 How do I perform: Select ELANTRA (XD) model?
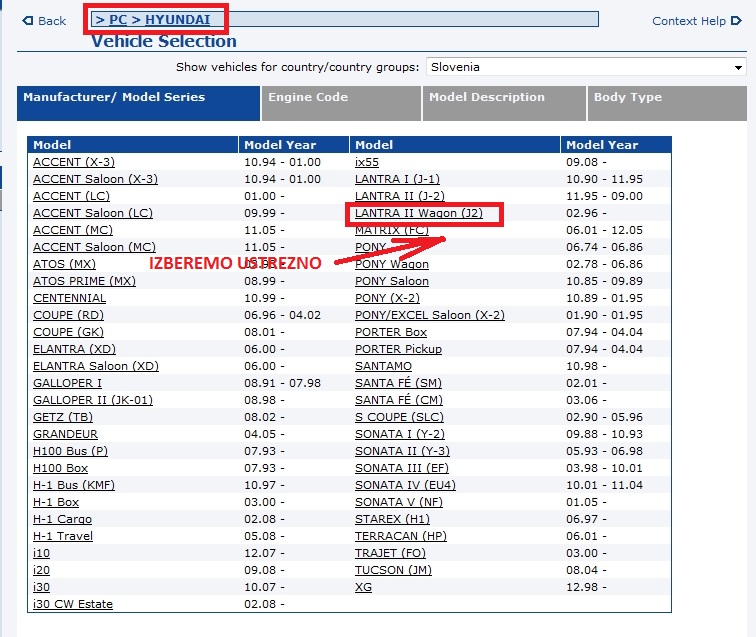tap(74, 349)
